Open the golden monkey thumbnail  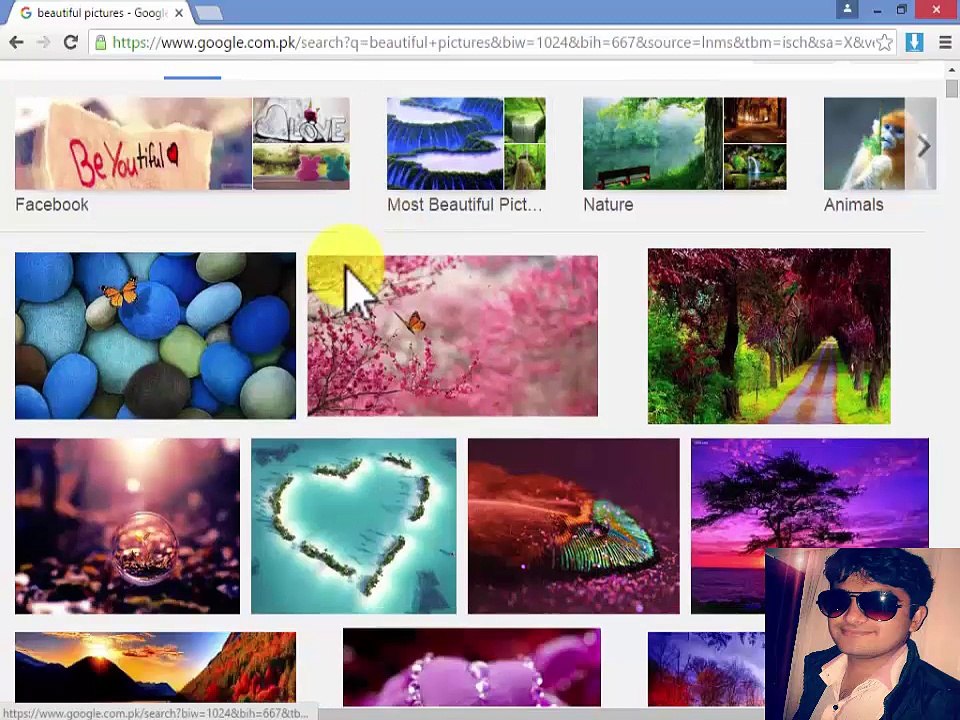coord(864,143)
